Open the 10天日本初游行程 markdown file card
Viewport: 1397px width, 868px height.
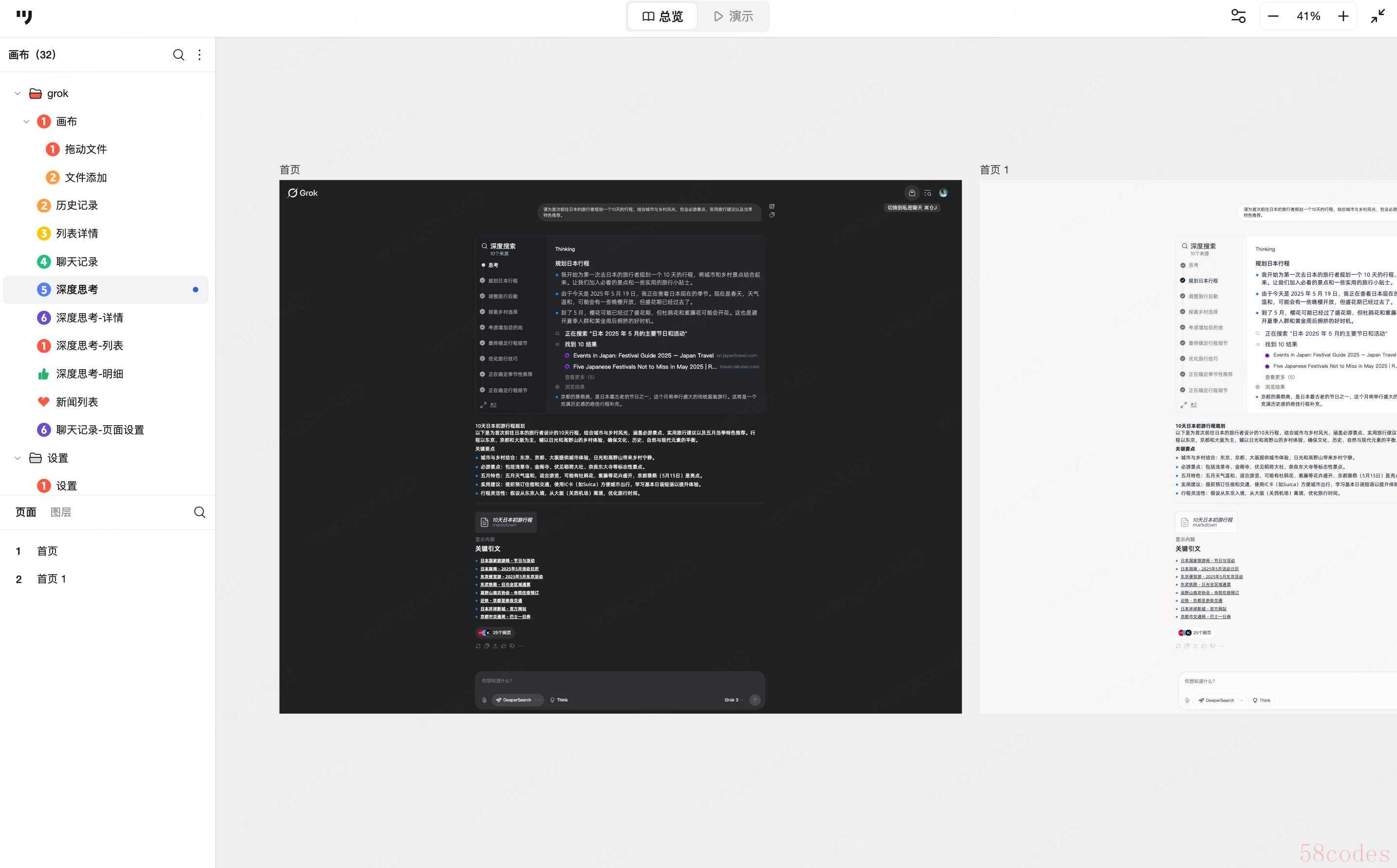pyautogui.click(x=506, y=522)
